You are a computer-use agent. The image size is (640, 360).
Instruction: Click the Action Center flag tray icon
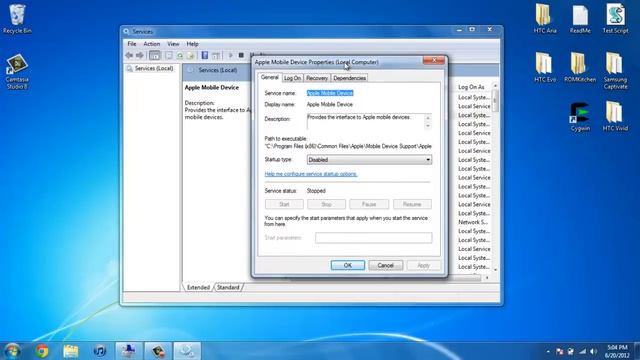pyautogui.click(x=560, y=351)
